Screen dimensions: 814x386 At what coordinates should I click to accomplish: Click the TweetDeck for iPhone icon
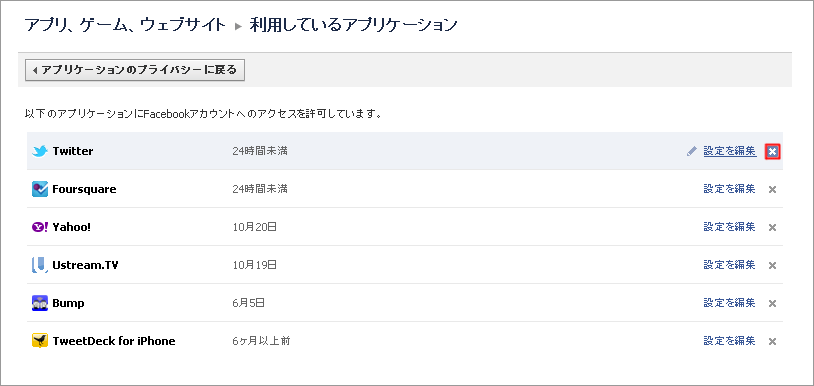click(x=40, y=341)
